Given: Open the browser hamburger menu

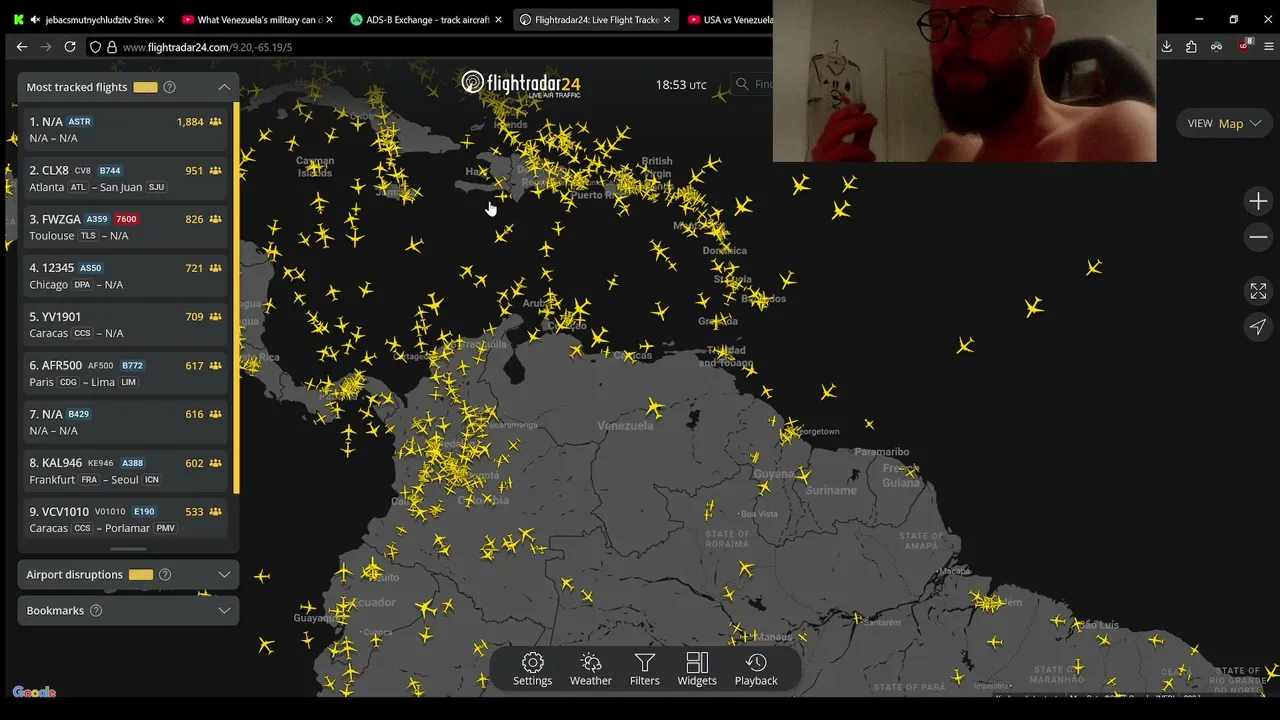Looking at the screenshot, I should [1270, 47].
